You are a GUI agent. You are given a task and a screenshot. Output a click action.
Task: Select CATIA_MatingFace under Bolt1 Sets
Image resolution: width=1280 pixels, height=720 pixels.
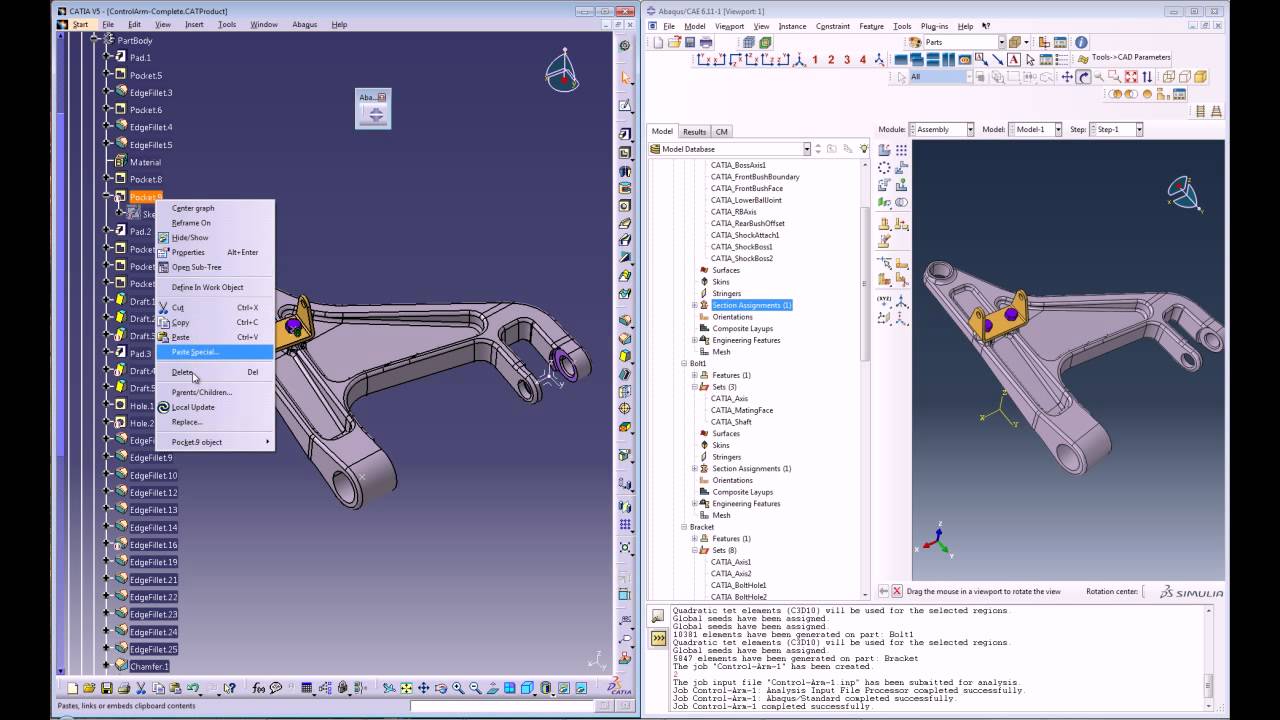click(x=741, y=410)
